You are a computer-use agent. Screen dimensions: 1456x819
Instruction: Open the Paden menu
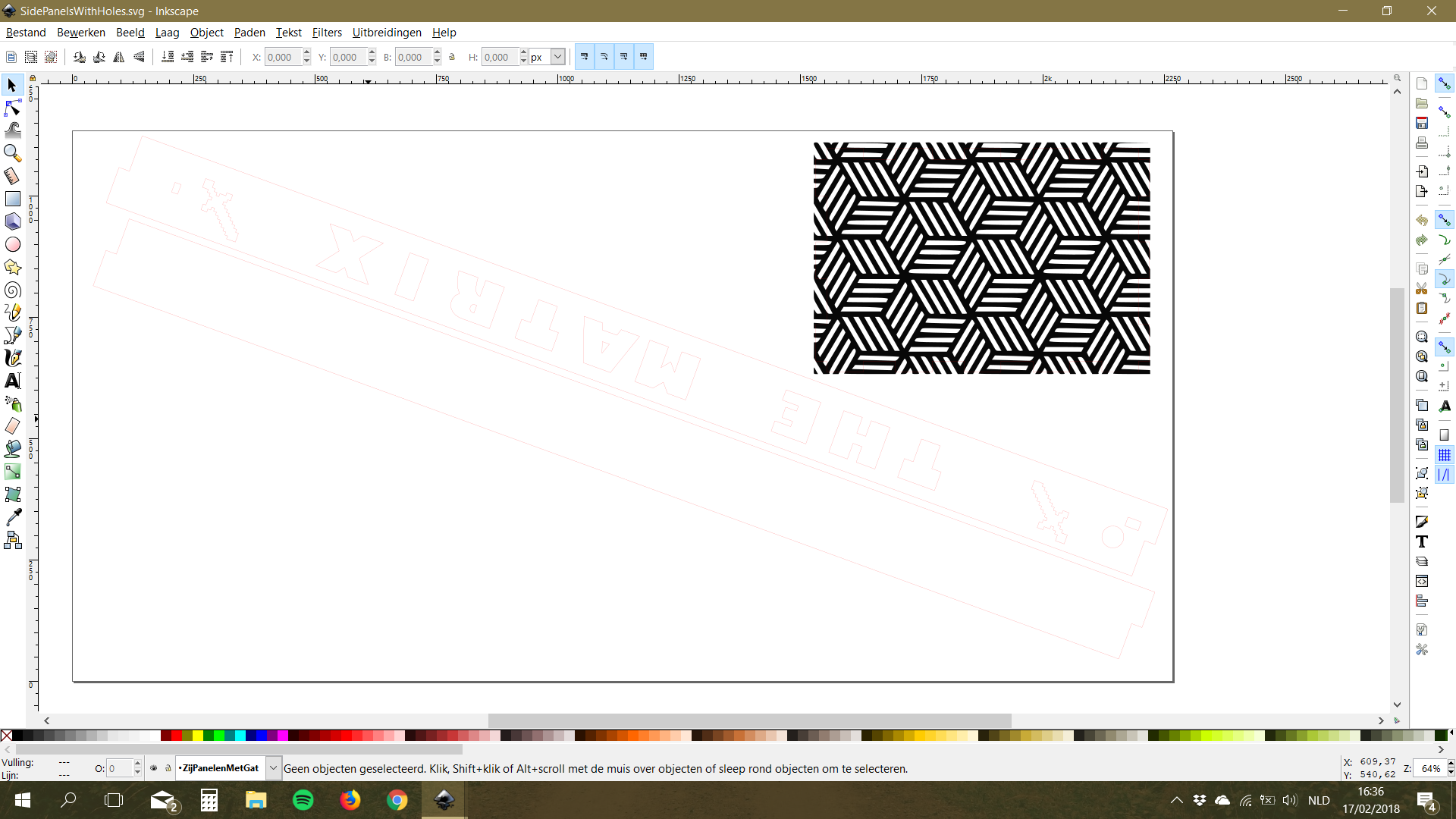pos(249,33)
